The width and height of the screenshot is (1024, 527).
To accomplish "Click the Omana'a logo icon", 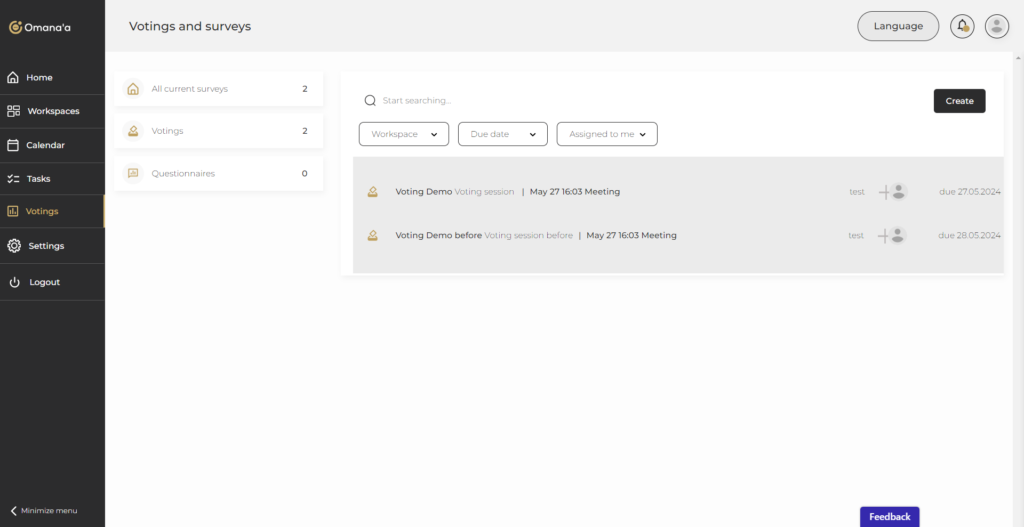I will coord(15,27).
